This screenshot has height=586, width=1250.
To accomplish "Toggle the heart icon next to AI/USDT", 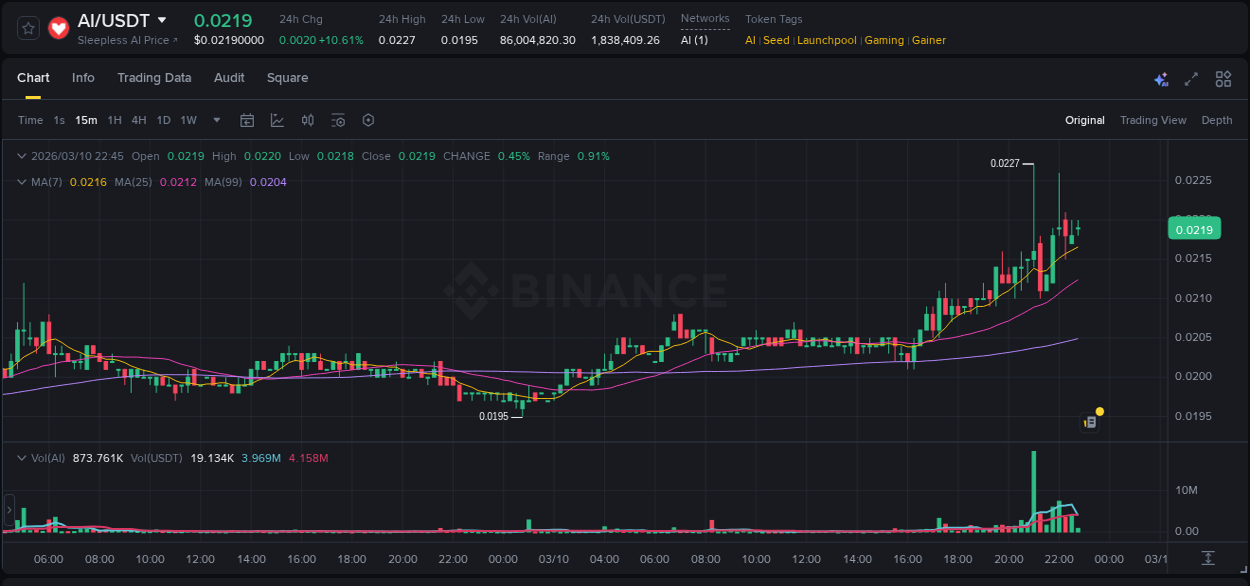I will point(58,29).
